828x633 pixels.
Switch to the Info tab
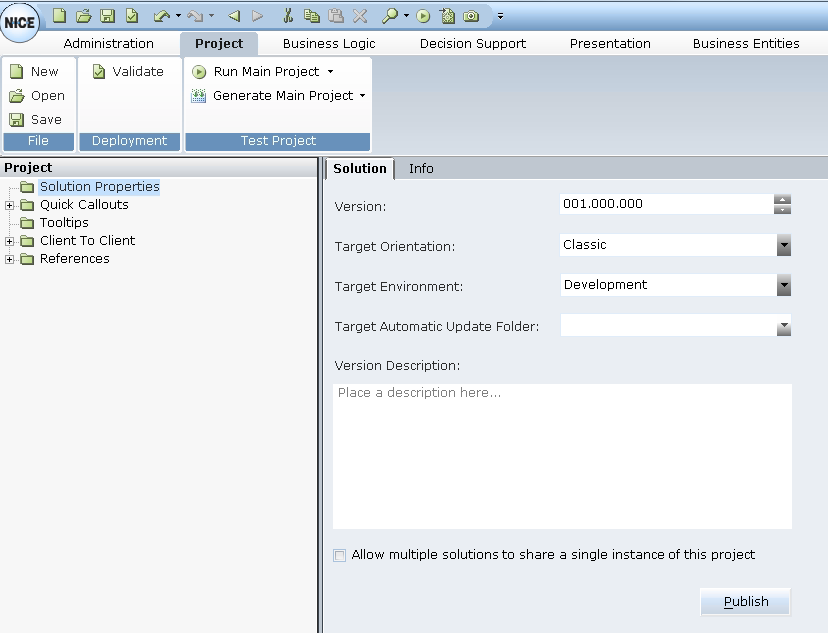(x=420, y=168)
